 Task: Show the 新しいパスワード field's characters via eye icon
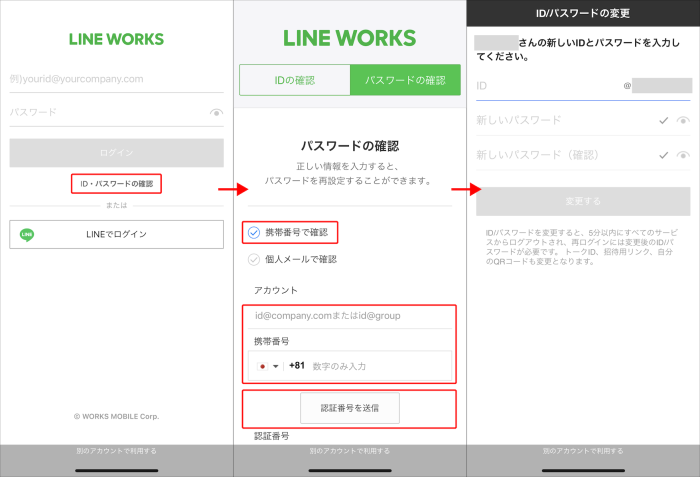point(683,120)
